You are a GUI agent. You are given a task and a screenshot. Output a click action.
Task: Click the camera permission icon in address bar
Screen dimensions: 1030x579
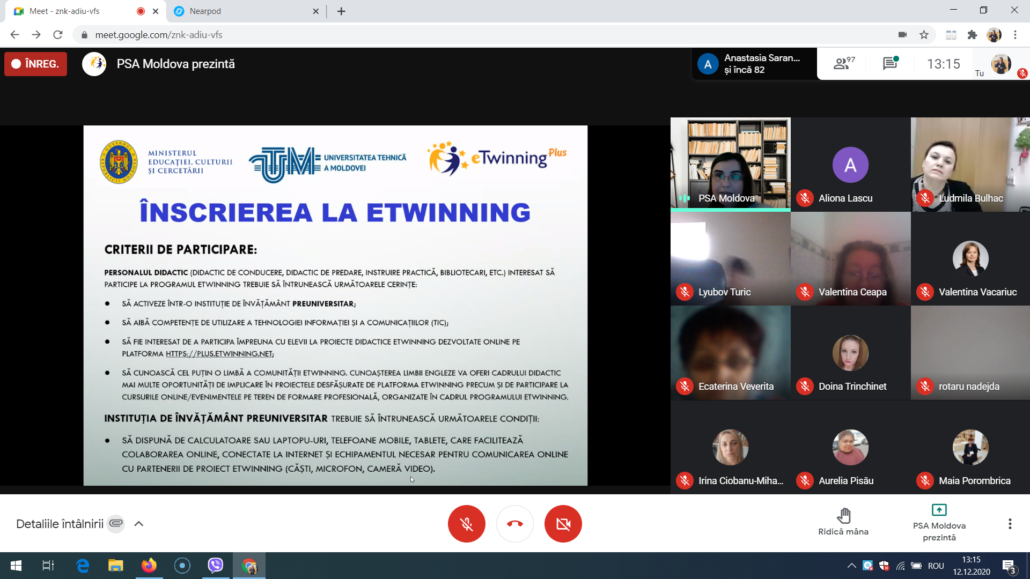902,34
